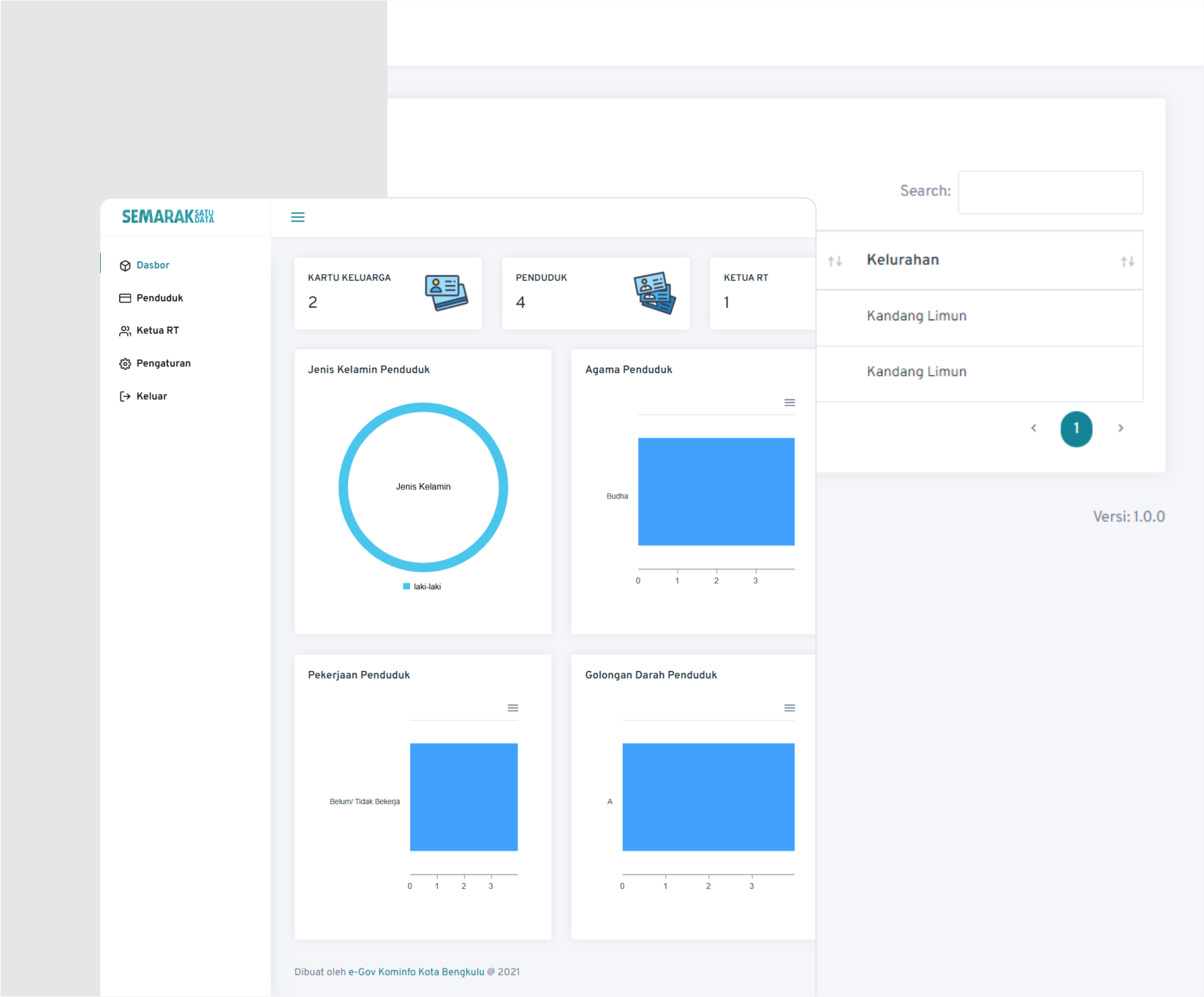Image resolution: width=1204 pixels, height=997 pixels.
Task: Click the Budha bar in Agama chart
Action: click(x=716, y=492)
